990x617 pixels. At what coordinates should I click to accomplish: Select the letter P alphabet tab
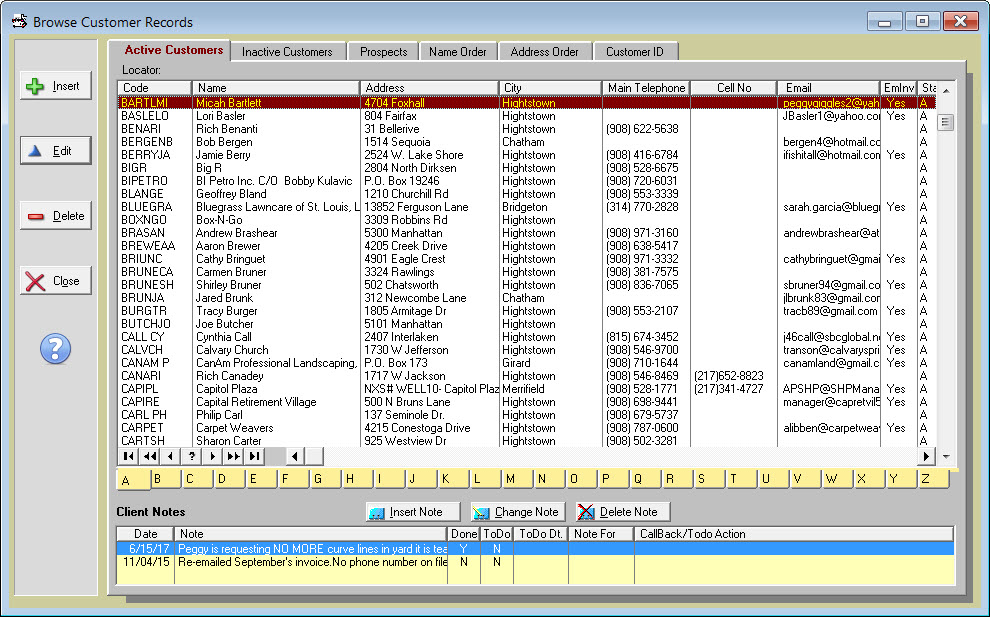coord(614,479)
